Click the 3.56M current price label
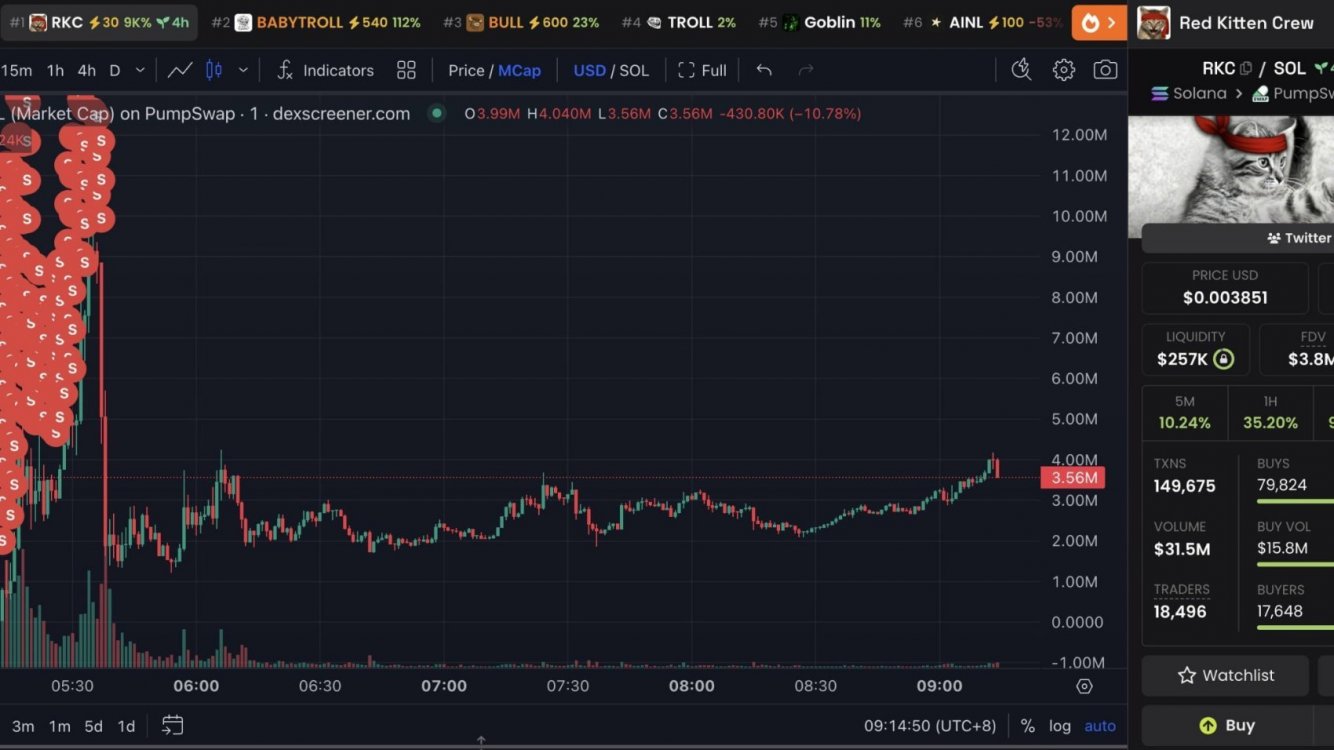 1073,478
